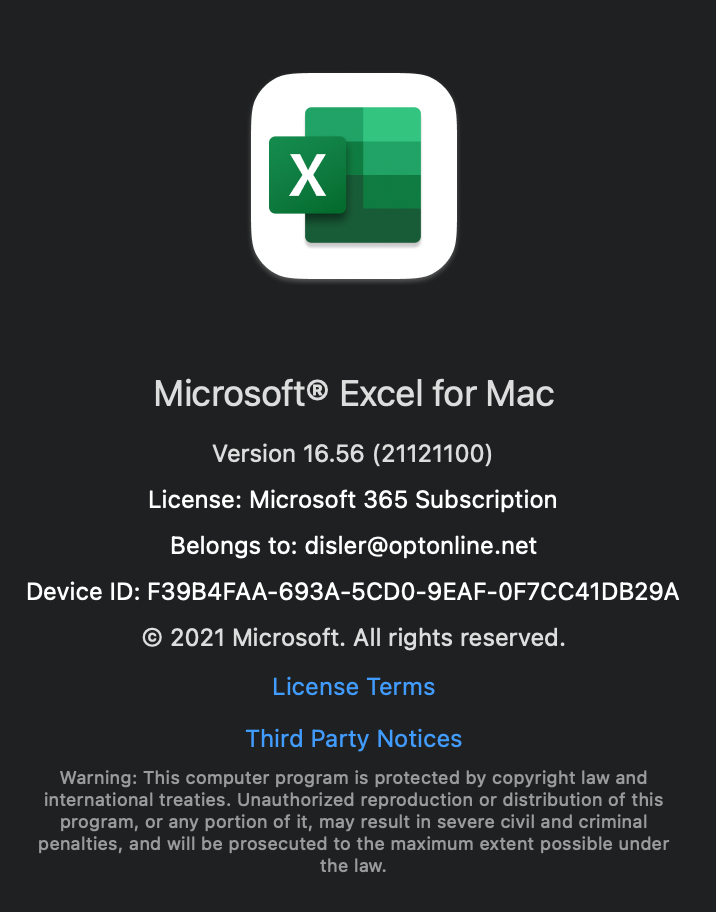Click the 2021 Microsoft copyright text

[258, 638]
